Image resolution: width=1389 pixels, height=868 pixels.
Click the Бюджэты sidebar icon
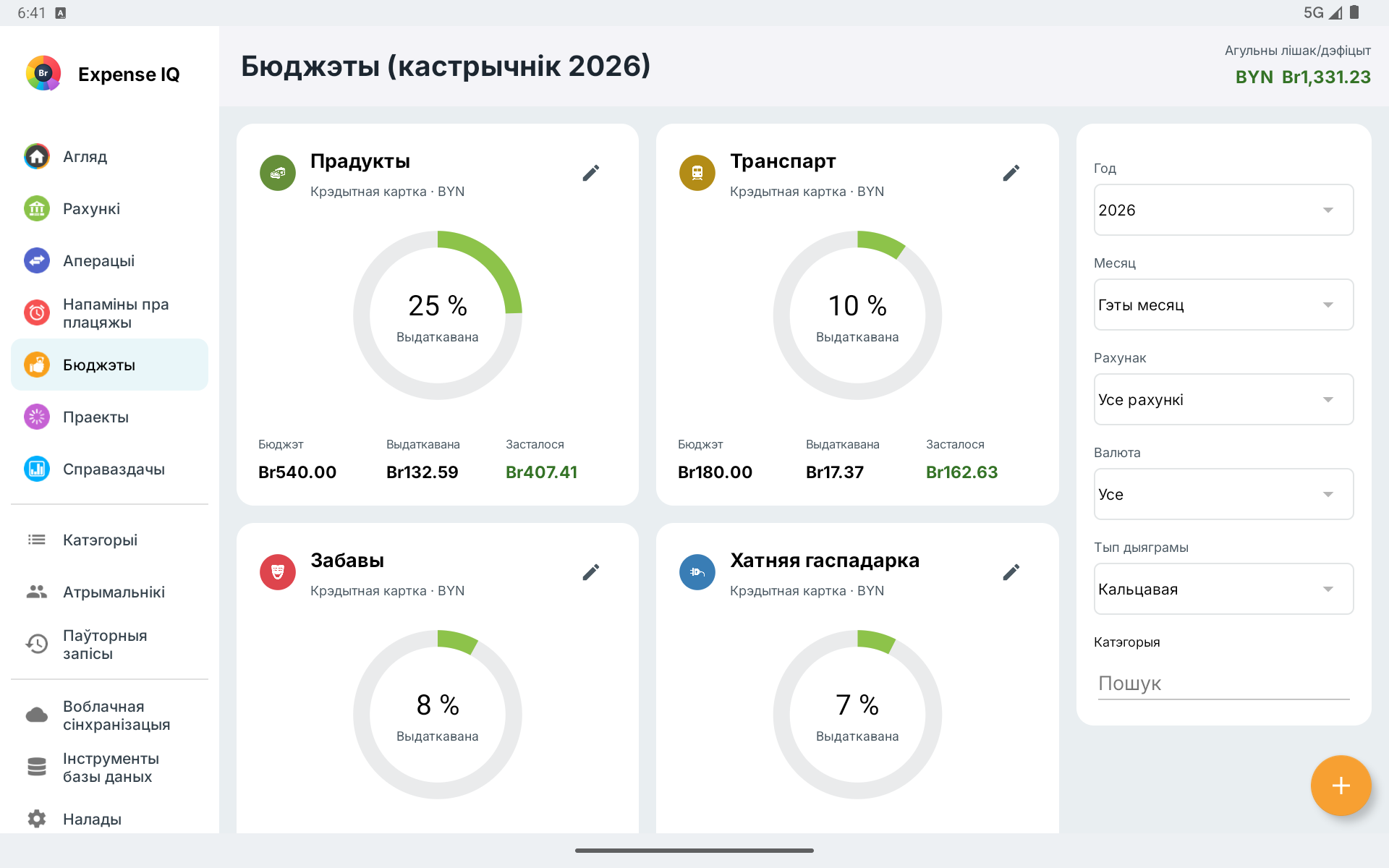[37, 365]
